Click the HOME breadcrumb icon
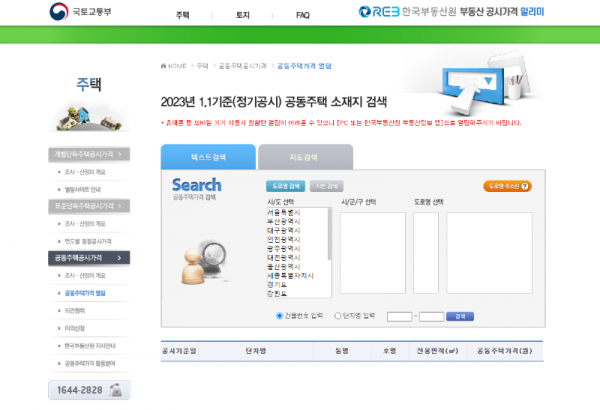The height and width of the screenshot is (410, 600). [164, 65]
